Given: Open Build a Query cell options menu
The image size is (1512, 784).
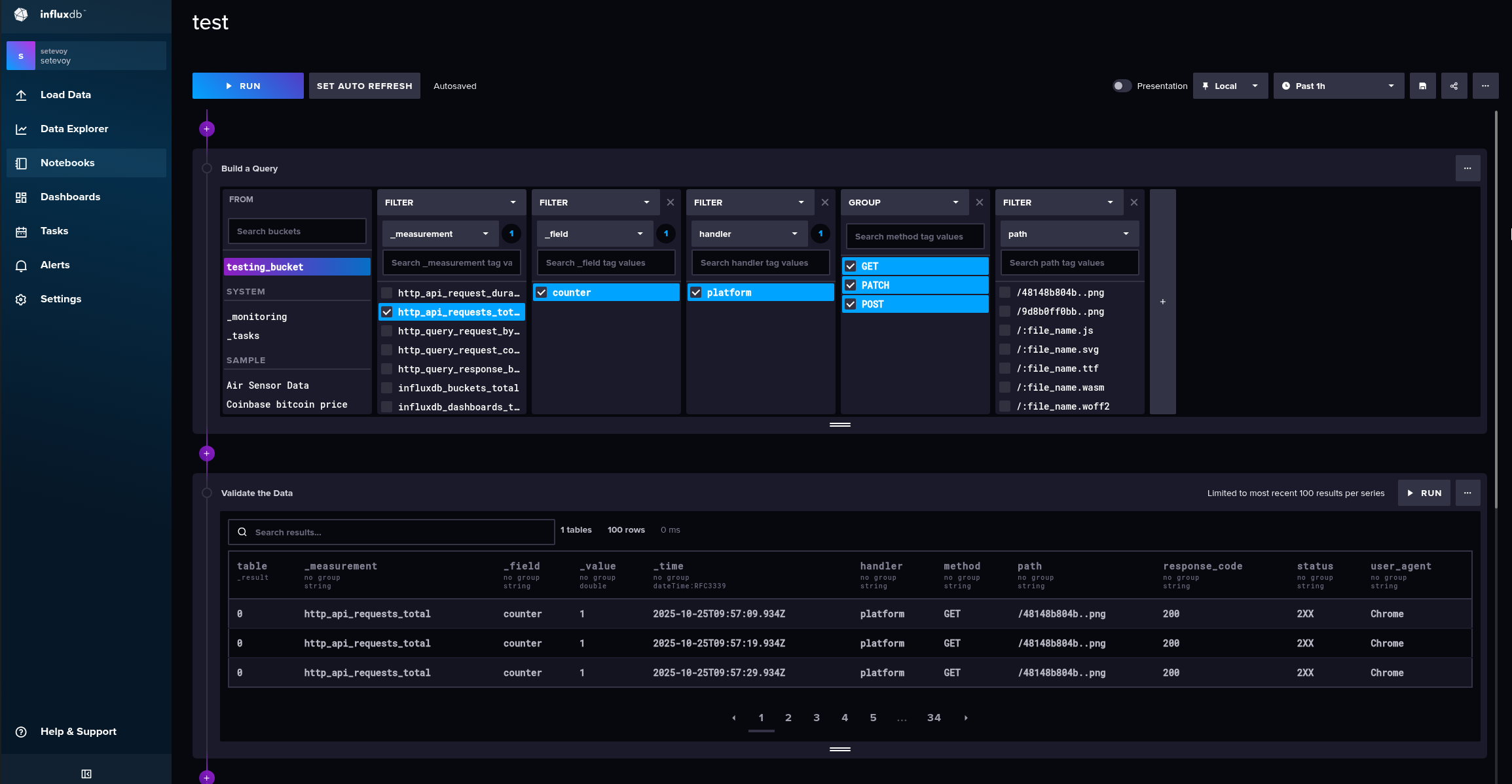Looking at the screenshot, I should tap(1467, 168).
